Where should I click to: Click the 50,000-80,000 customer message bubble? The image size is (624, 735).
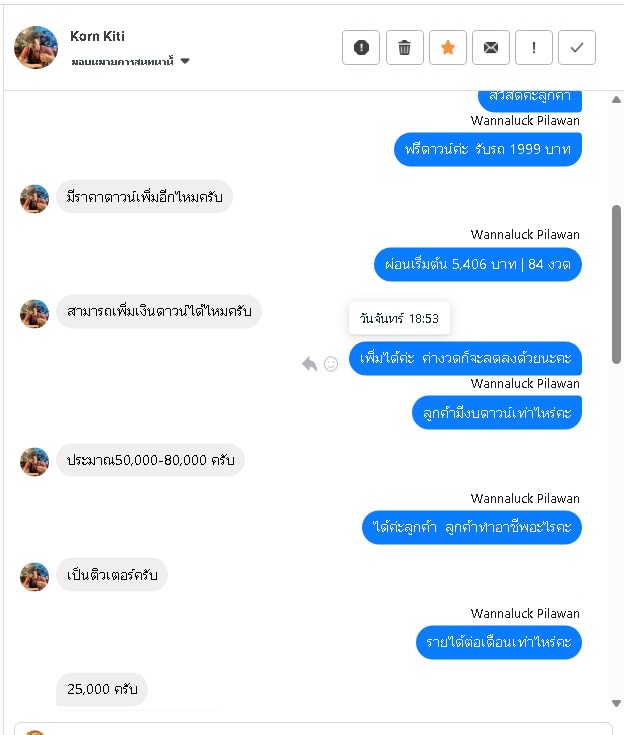pos(150,460)
